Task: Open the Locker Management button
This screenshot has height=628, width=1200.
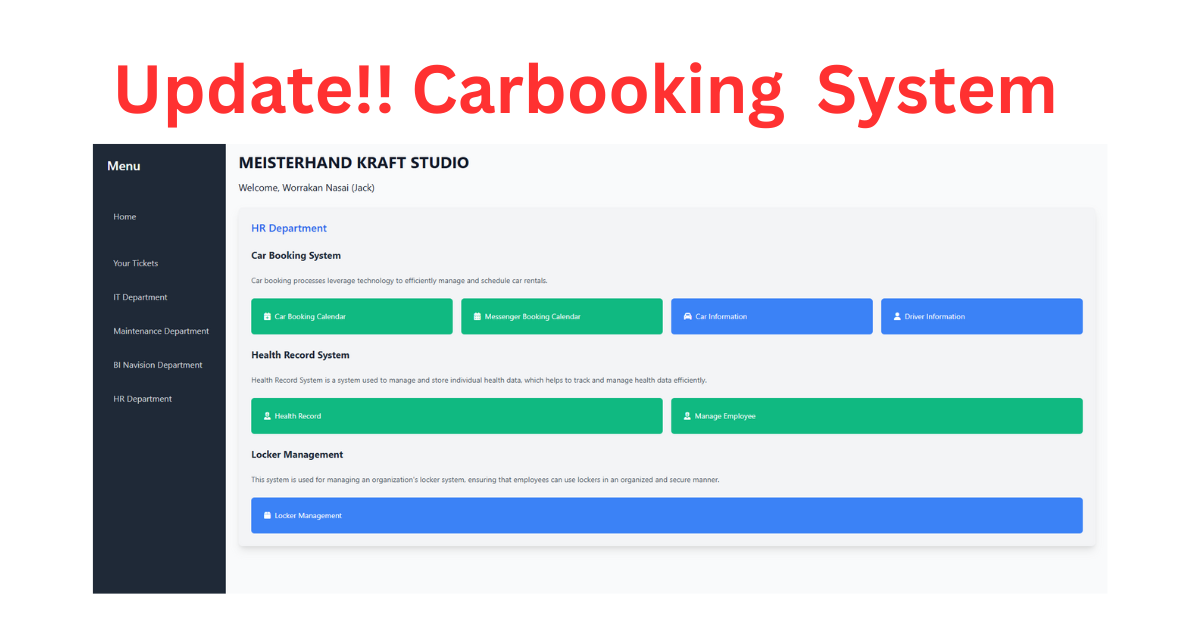Action: pos(667,515)
